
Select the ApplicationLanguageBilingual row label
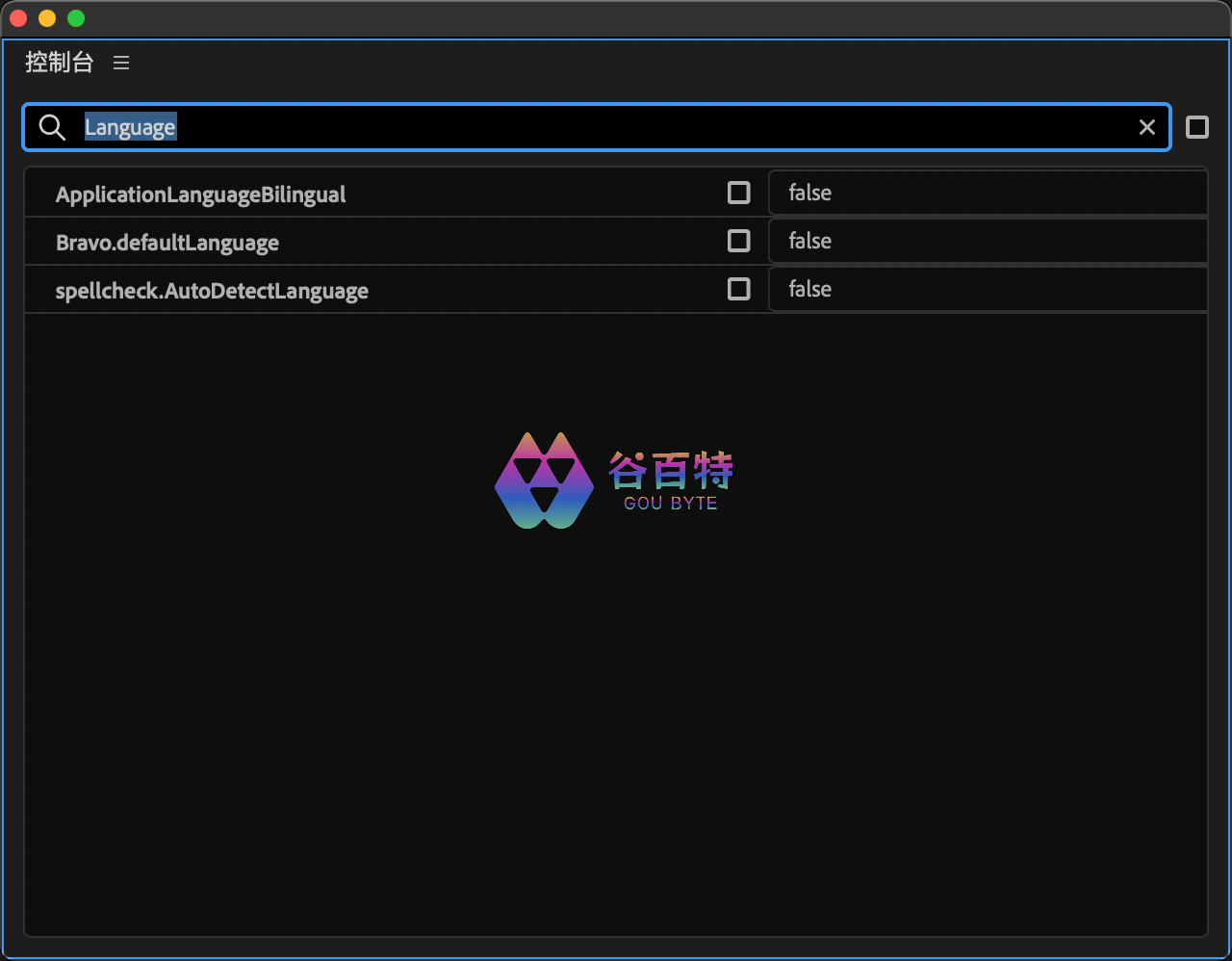tap(200, 195)
